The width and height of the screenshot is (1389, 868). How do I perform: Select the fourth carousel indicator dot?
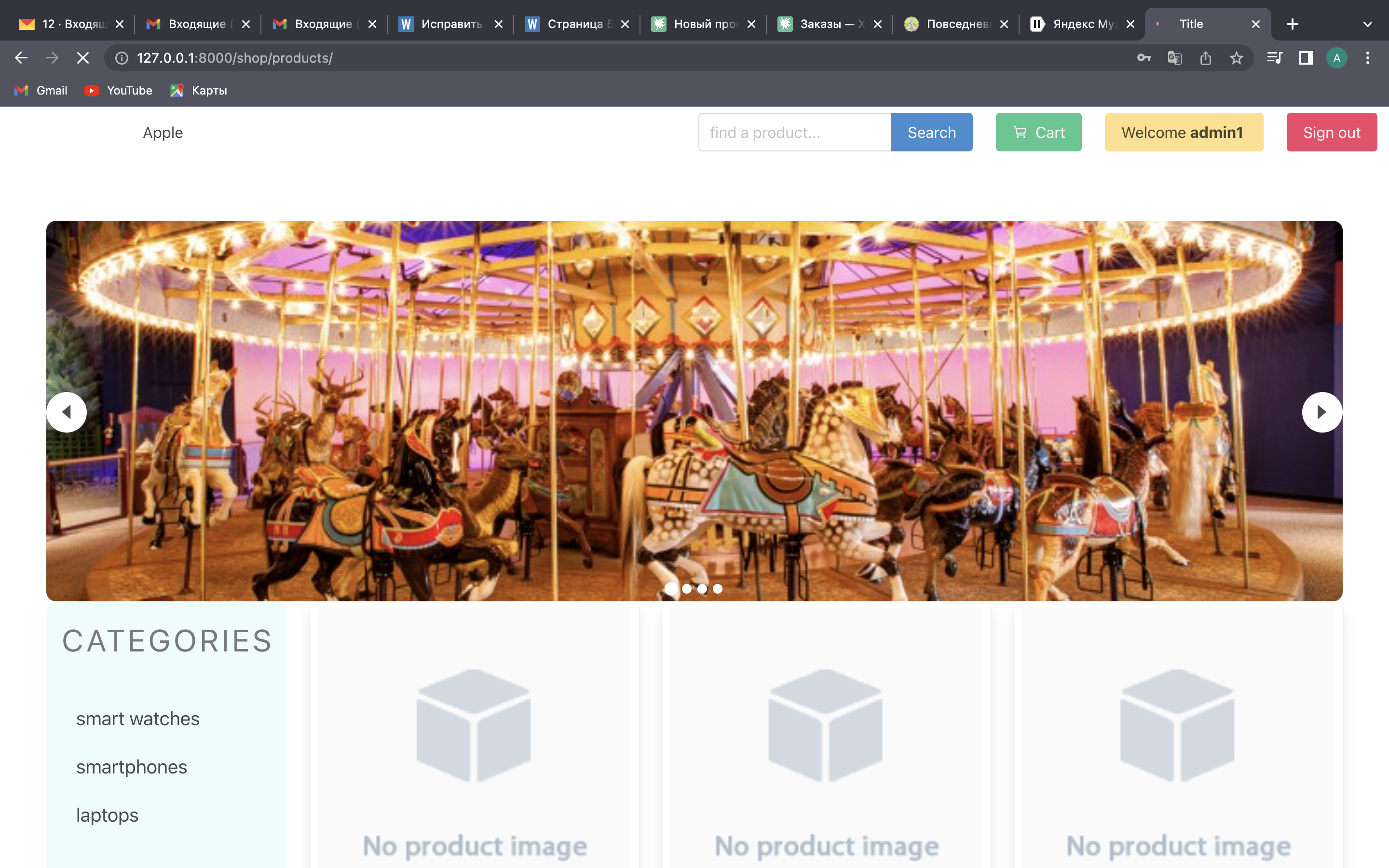(x=718, y=588)
